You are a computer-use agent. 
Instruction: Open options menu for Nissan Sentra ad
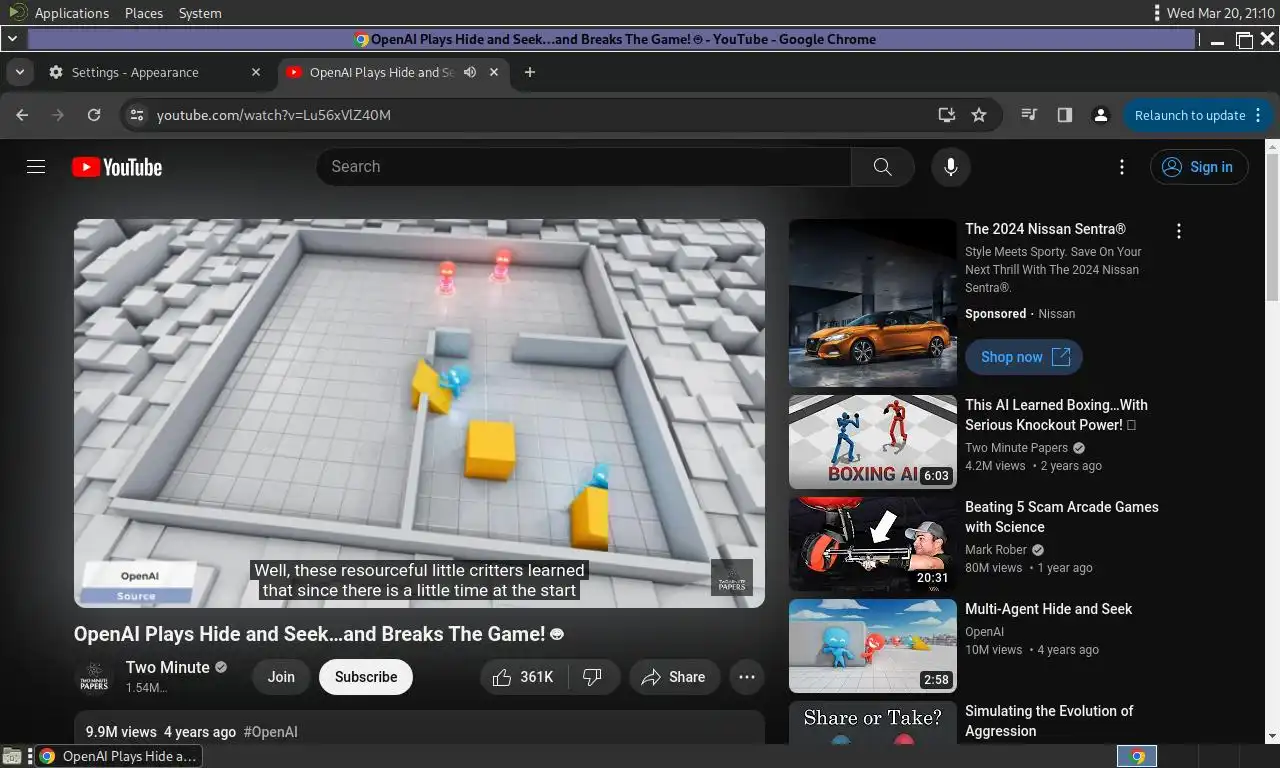[x=1179, y=231]
